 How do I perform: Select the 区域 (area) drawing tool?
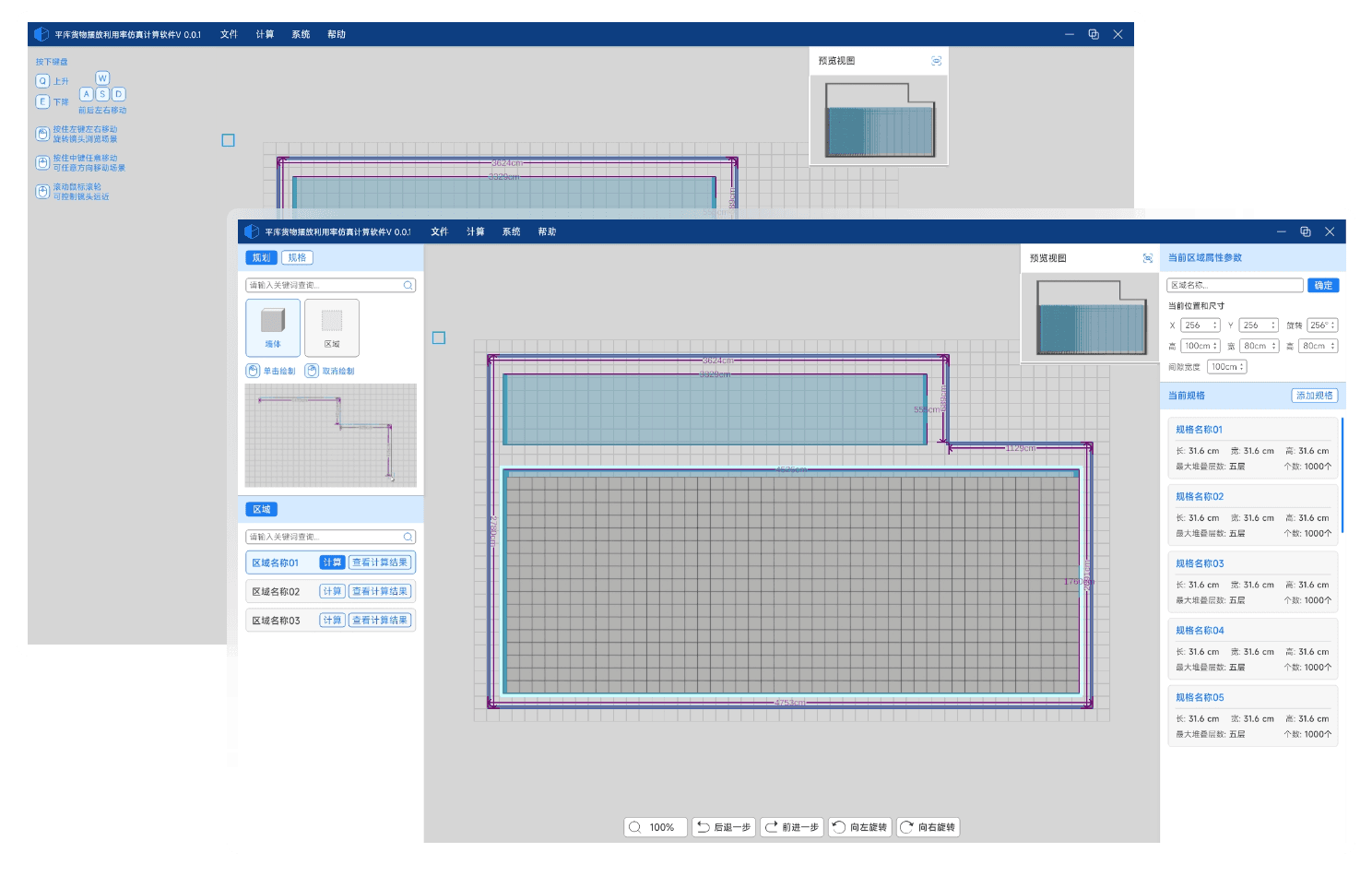(332, 327)
